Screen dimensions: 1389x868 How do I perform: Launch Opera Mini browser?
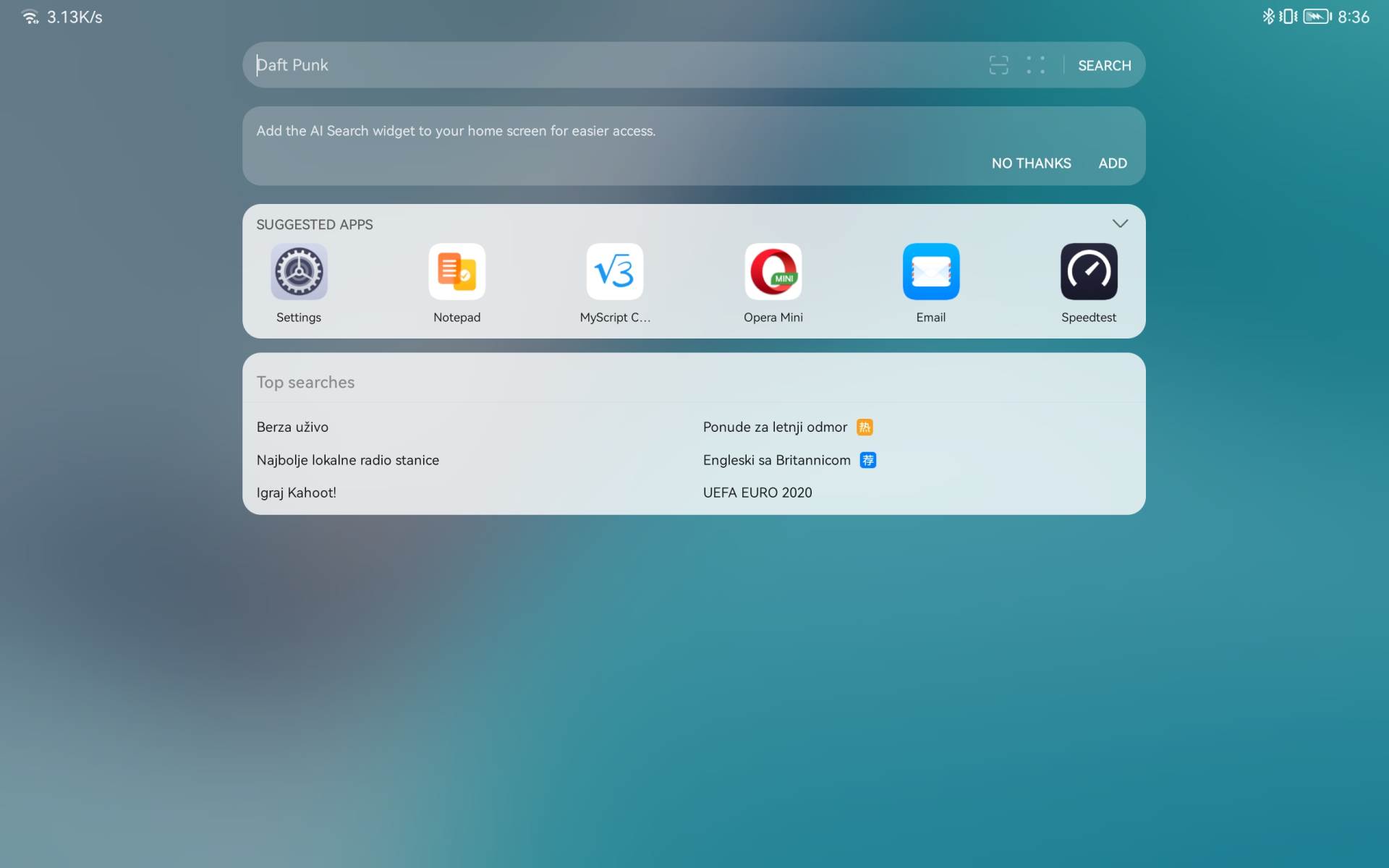point(773,272)
